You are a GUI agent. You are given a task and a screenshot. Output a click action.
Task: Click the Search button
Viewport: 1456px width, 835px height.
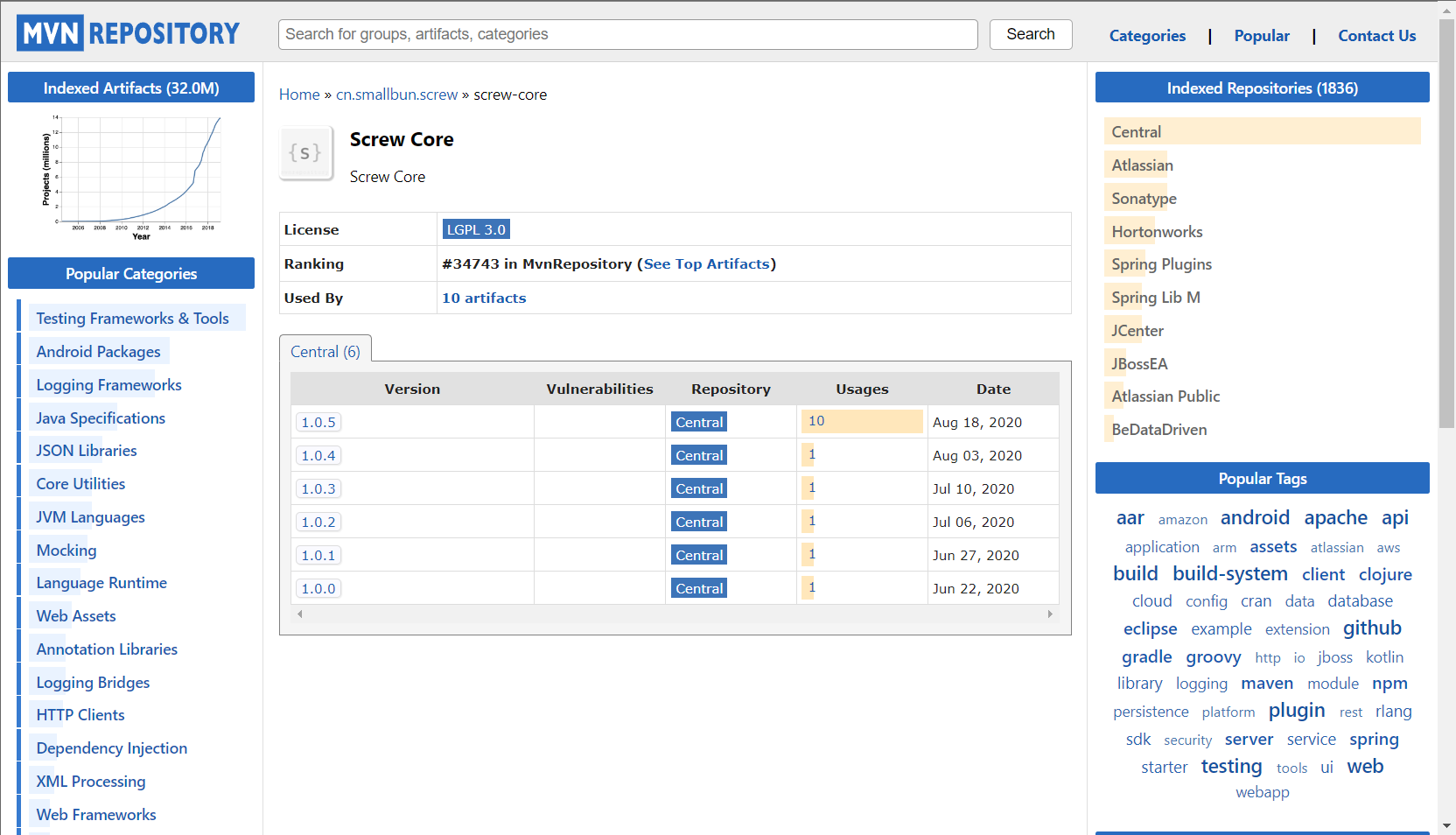(1031, 34)
